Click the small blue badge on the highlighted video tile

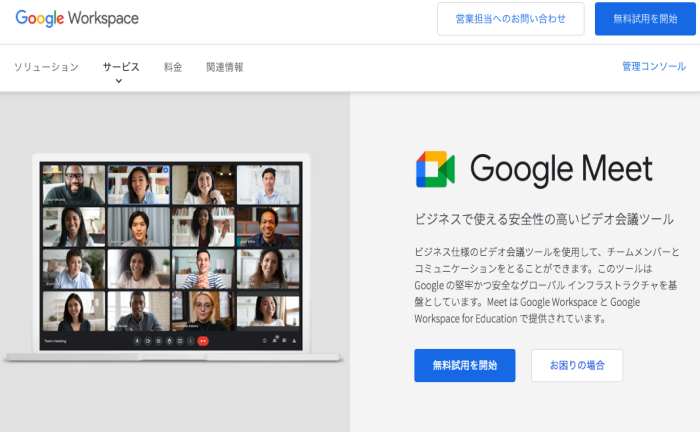pos(166,170)
